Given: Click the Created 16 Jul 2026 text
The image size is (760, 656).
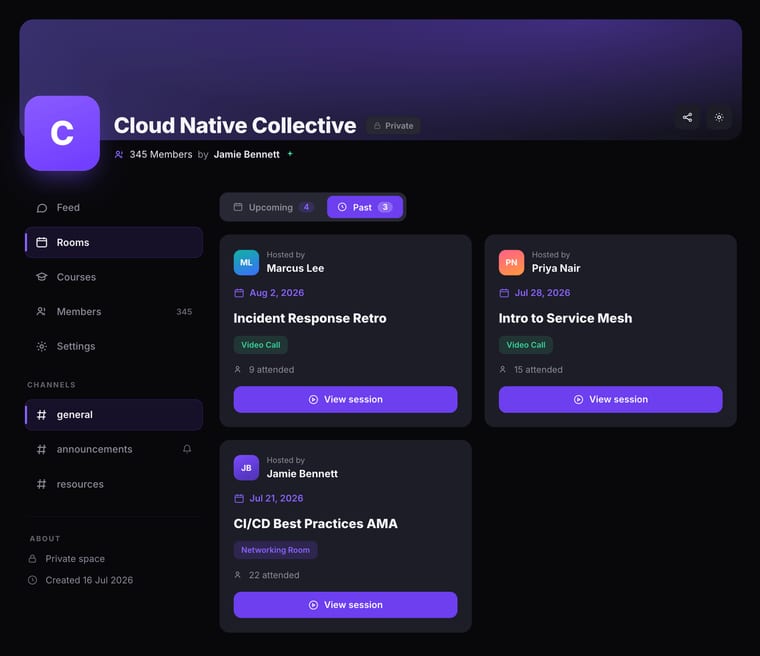Looking at the screenshot, I should [x=89, y=580].
